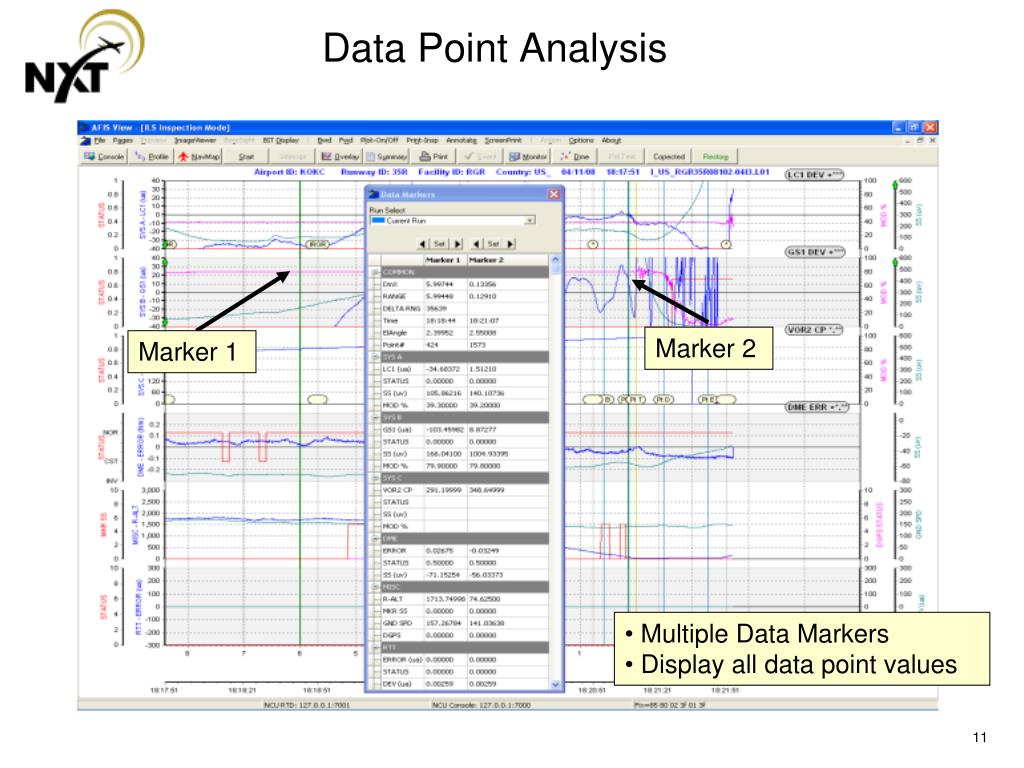This screenshot has width=1024, height=768.
Task: Click the NCU RTD address in status bar
Action: 306,705
